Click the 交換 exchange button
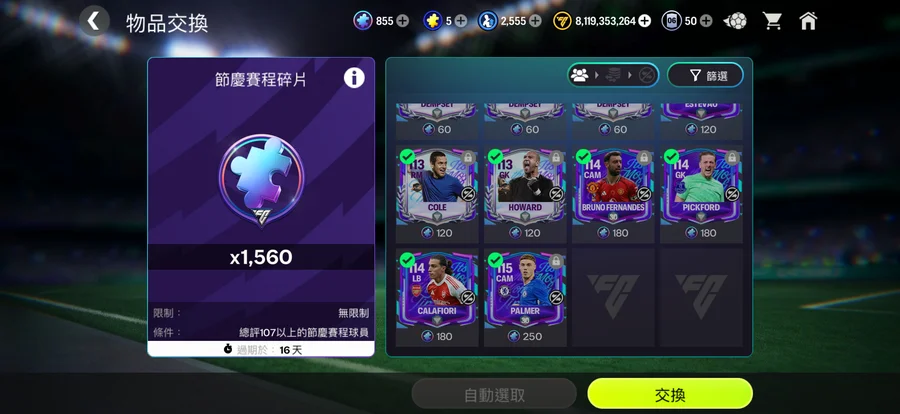The image size is (900, 414). 670,394
